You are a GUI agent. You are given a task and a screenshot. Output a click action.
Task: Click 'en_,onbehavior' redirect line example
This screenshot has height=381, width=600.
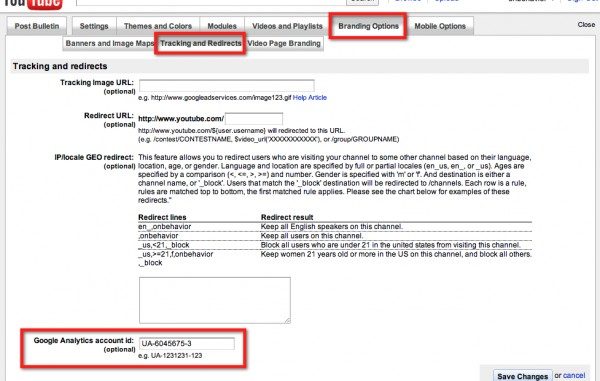[165, 226]
